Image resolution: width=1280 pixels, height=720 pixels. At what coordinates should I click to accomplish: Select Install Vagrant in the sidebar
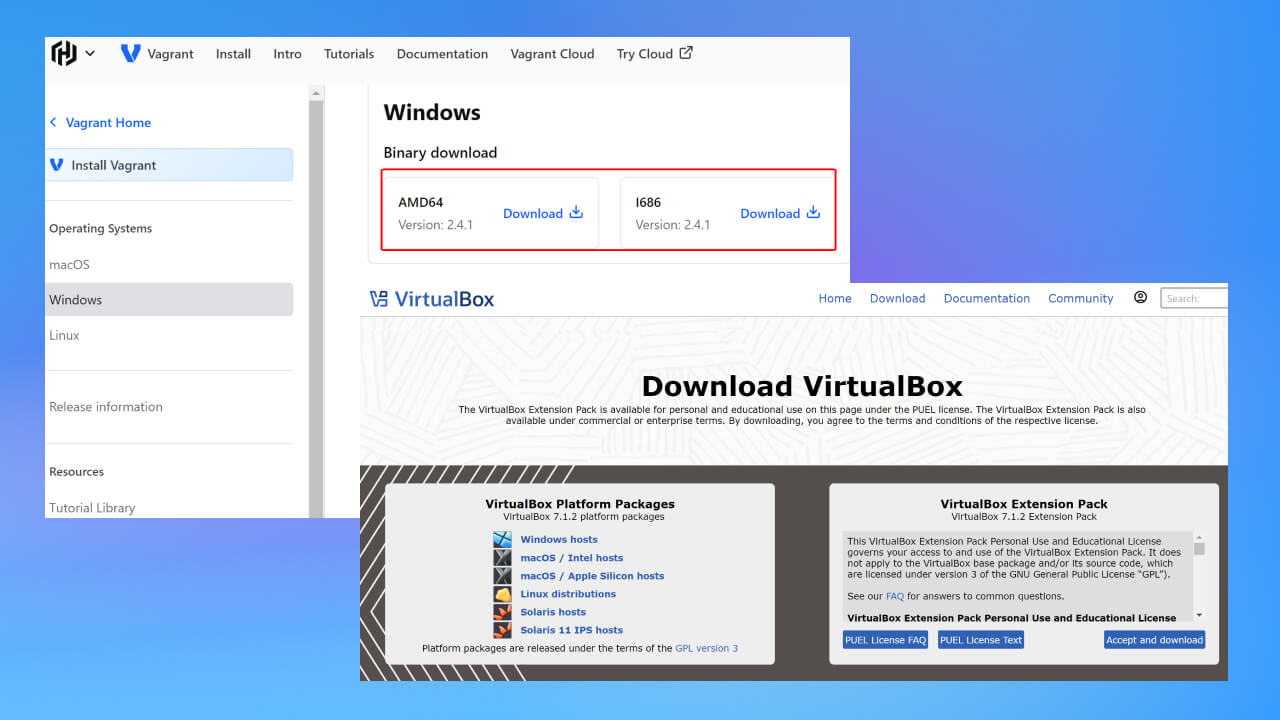point(169,165)
